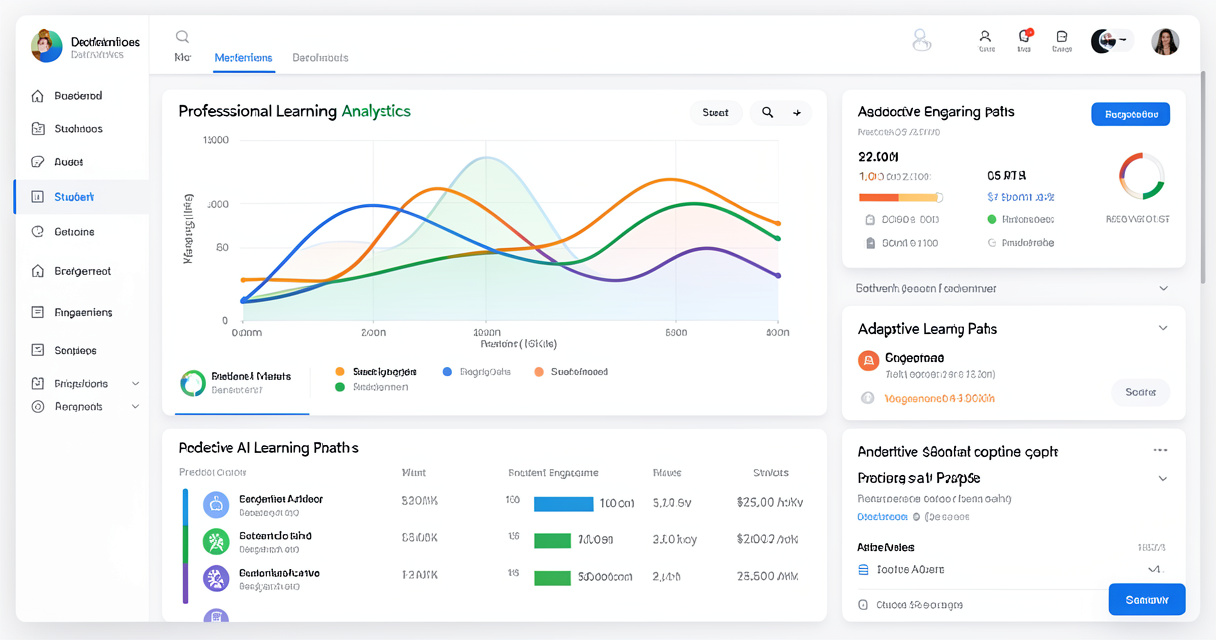Click the "$25,00" value in first table row
Viewport: 1216px width, 640px height.
coord(770,503)
